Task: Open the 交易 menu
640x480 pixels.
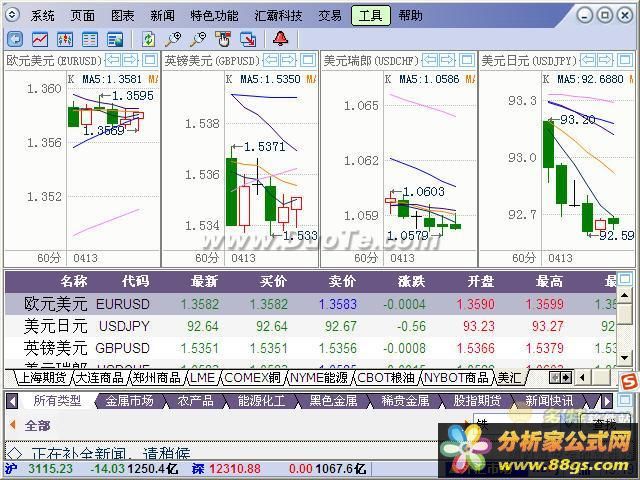Action: click(330, 16)
